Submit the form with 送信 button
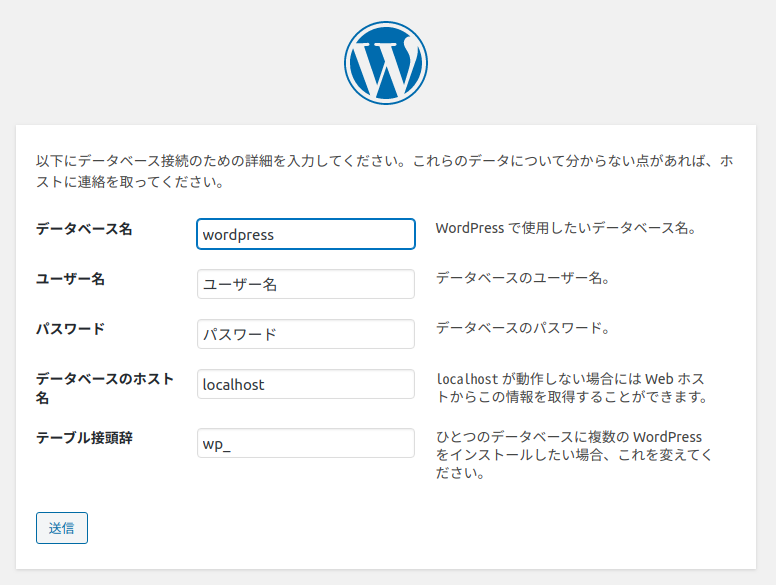 tap(62, 528)
